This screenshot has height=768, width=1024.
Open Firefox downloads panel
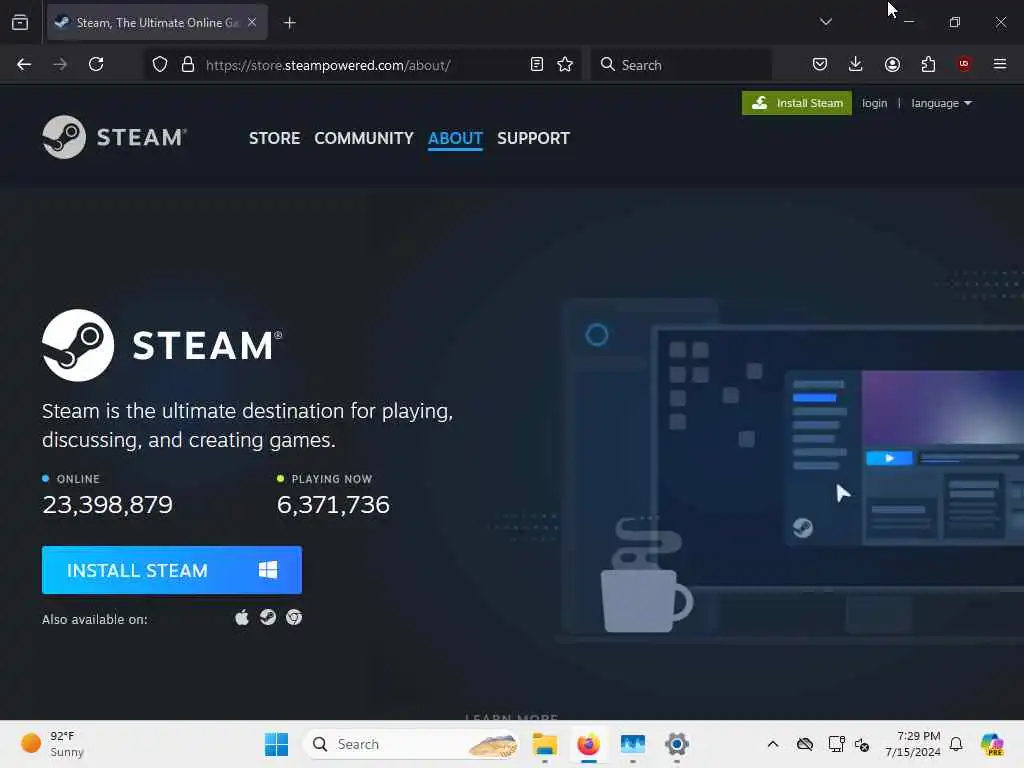click(x=856, y=64)
